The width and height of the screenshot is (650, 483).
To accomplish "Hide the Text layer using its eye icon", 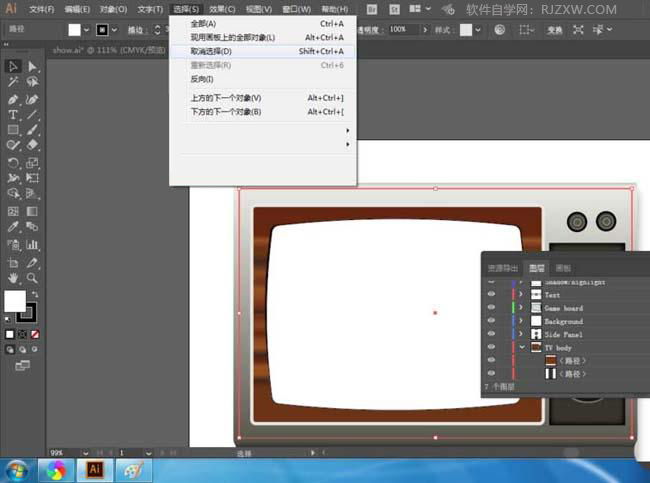I will (490, 296).
